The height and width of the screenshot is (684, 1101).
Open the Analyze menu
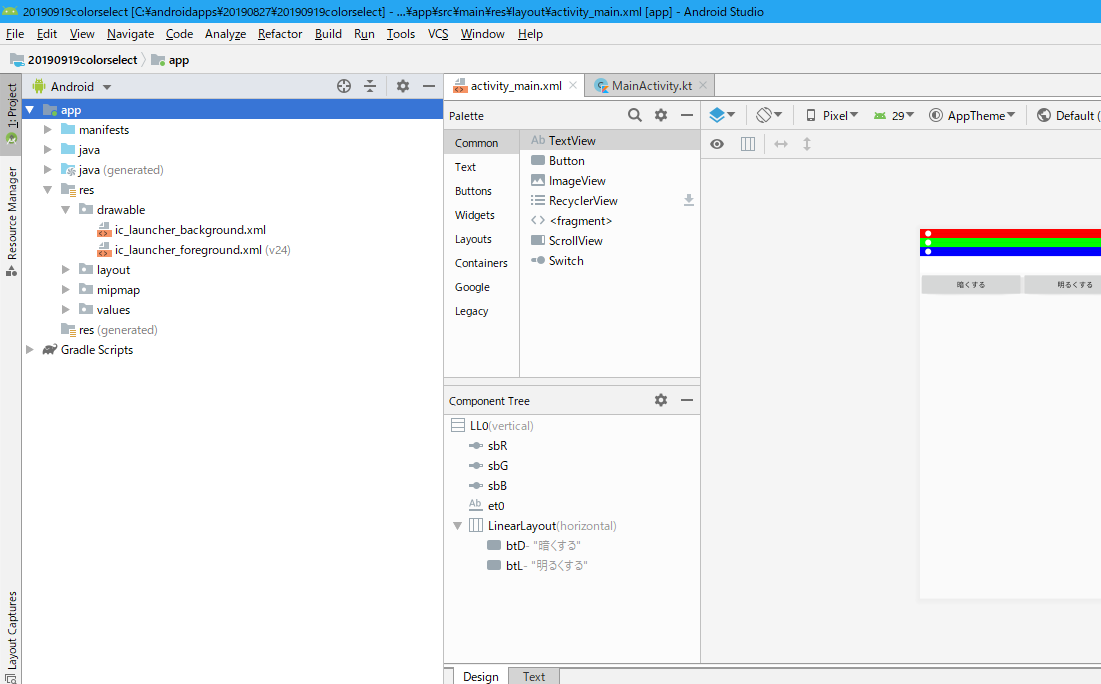(225, 34)
